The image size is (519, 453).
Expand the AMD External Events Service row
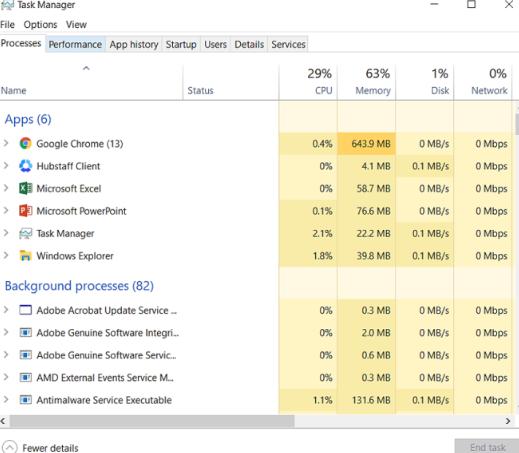pyautogui.click(x=6, y=377)
